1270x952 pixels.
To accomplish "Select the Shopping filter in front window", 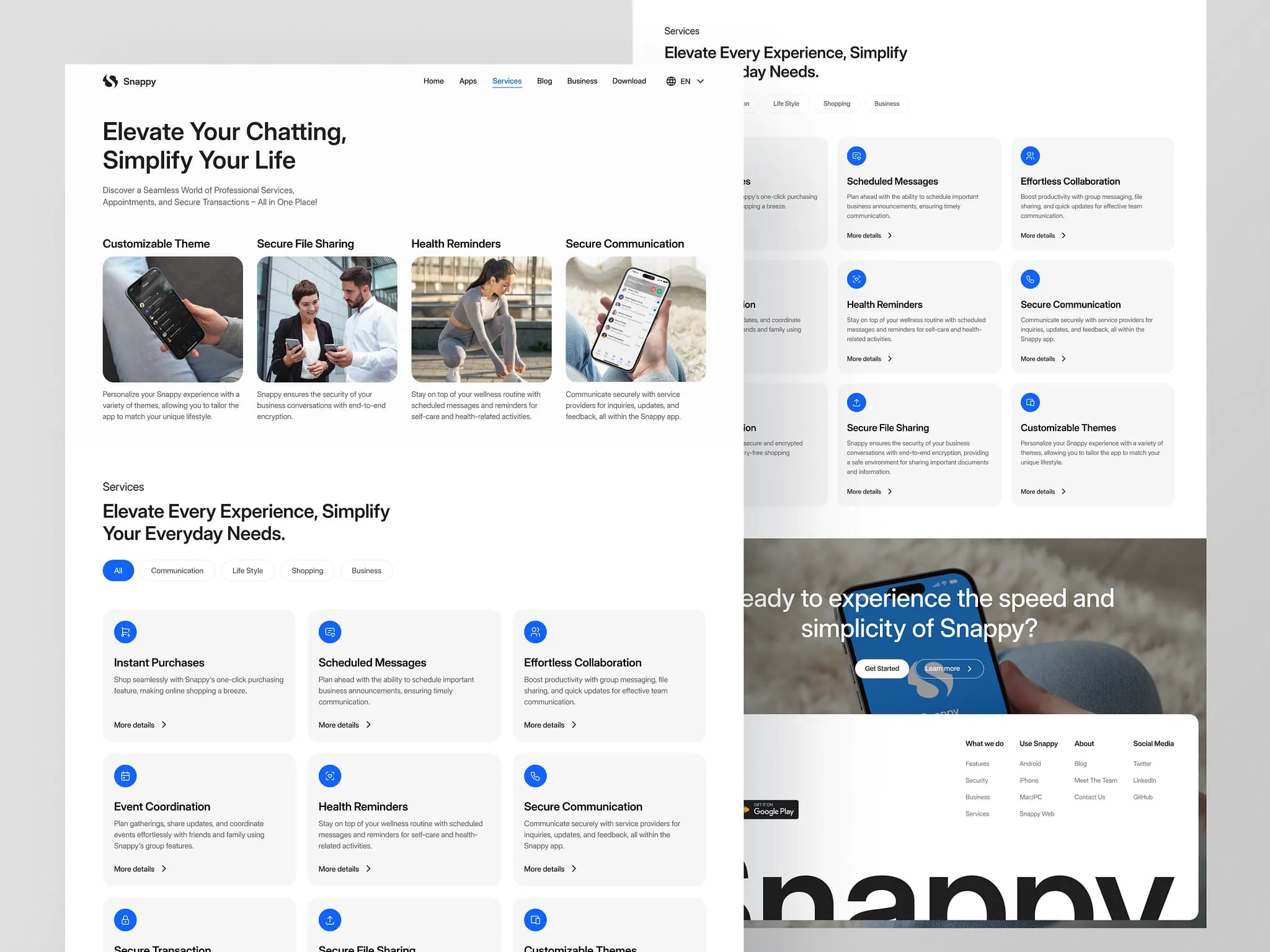I will (x=307, y=570).
